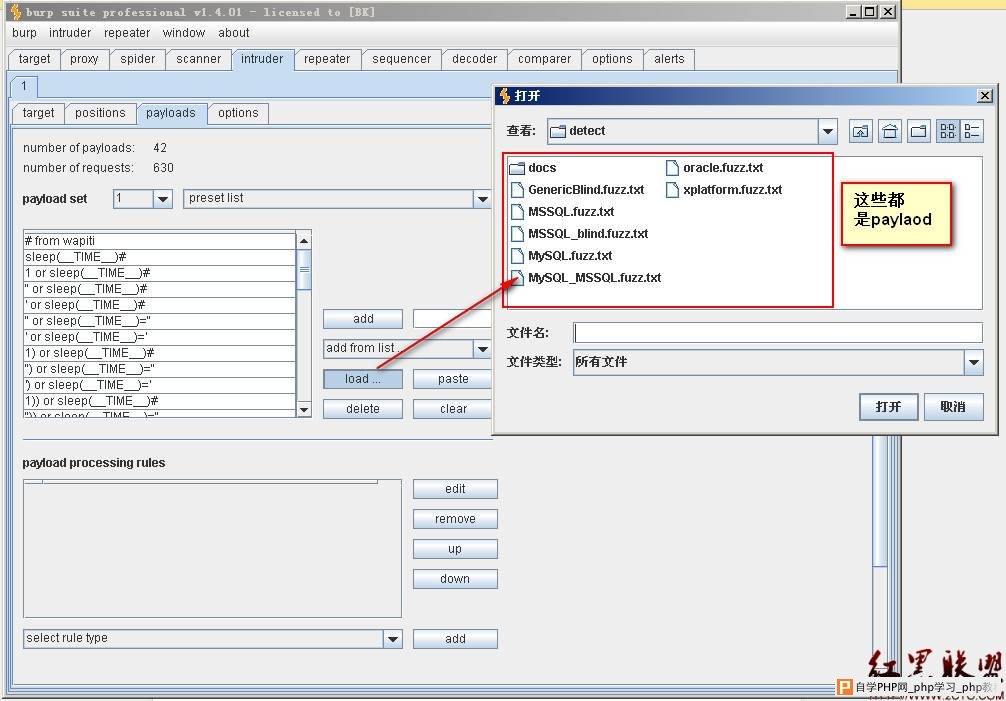Open the intruder menu
This screenshot has width=1006, height=701.
point(70,33)
